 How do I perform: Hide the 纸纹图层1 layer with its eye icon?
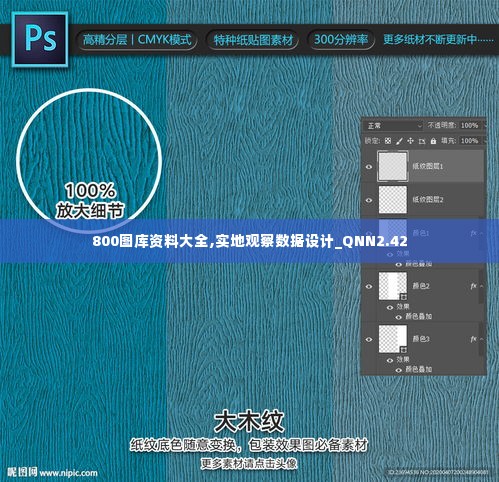pos(369,166)
